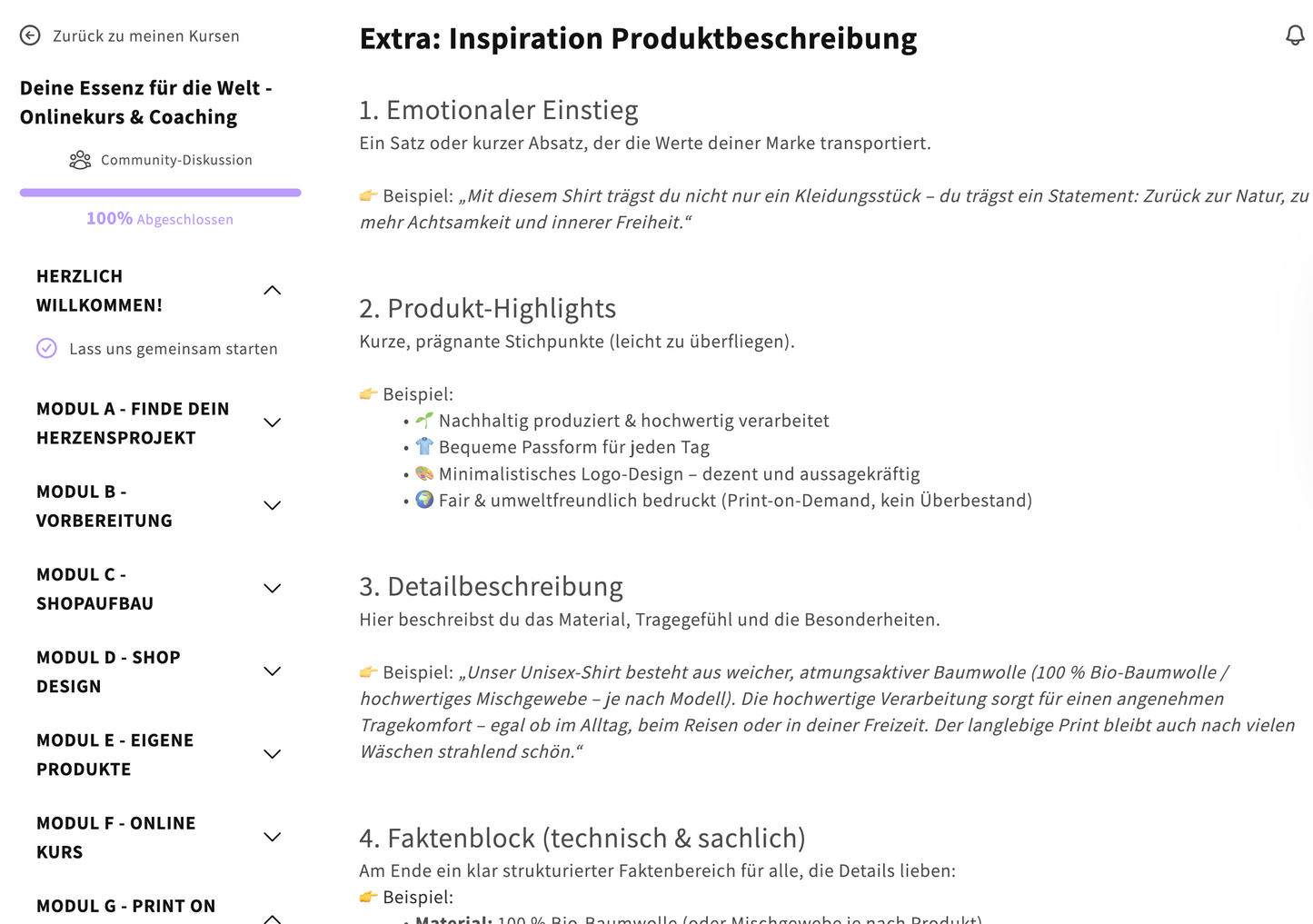Click the pointing hand before Mit diesem Shirt
The height and width of the screenshot is (924, 1313).
coord(368,195)
